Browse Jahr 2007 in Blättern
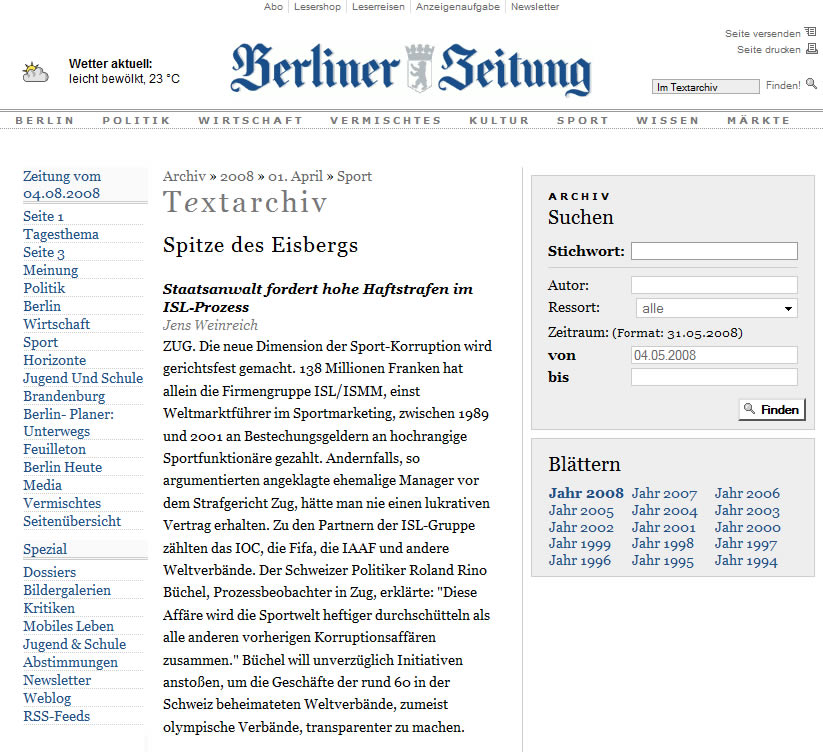823x752 pixels. [664, 493]
